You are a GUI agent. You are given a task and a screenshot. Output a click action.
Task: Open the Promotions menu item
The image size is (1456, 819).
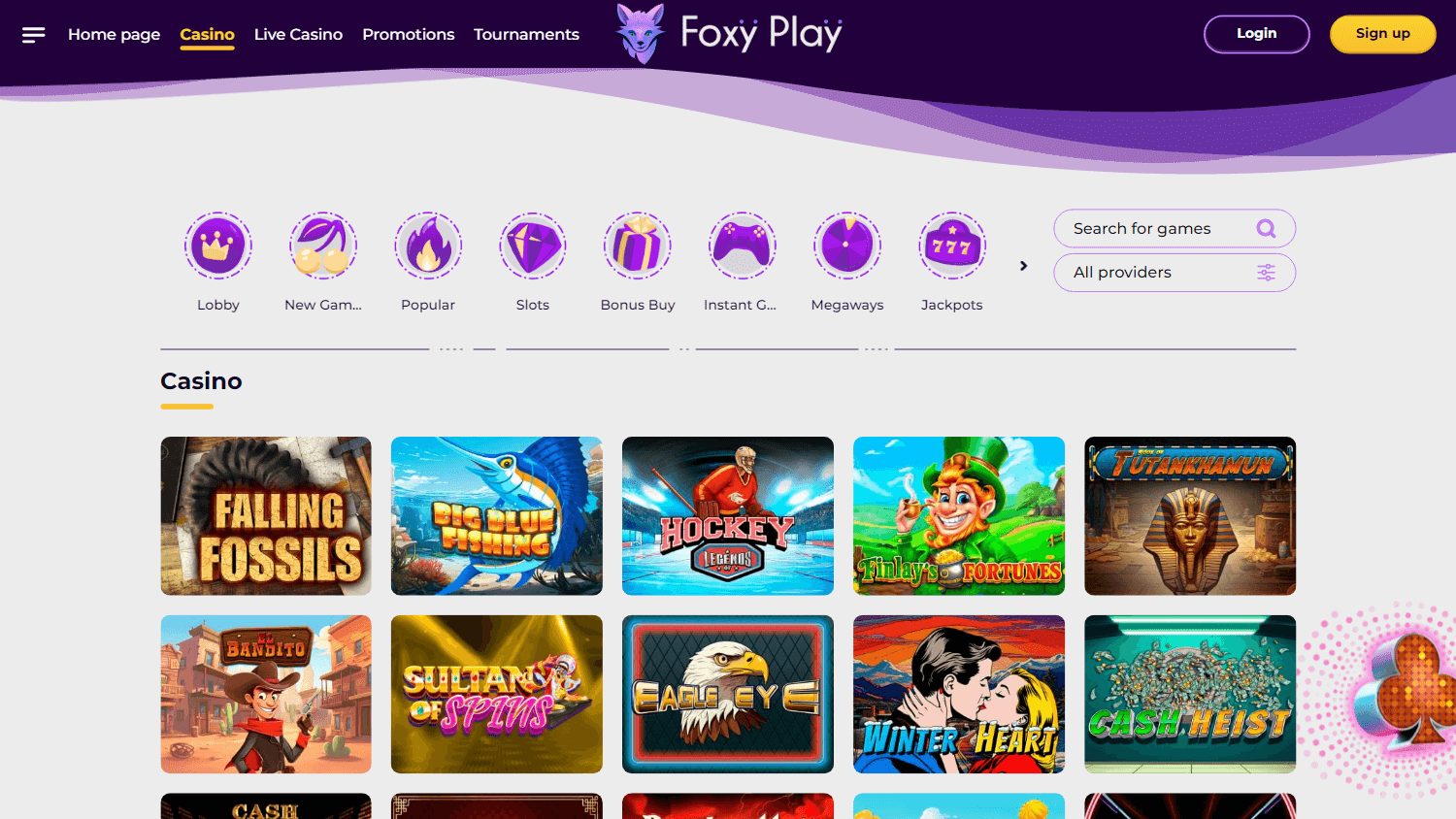(x=409, y=35)
